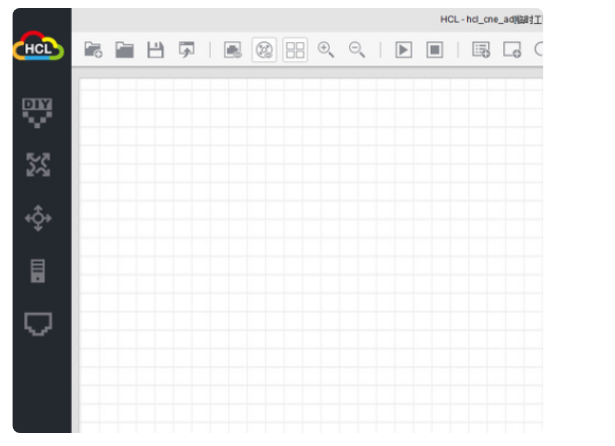The width and height of the screenshot is (615, 446).
Task: Add a text note list icon
Action: point(481,50)
